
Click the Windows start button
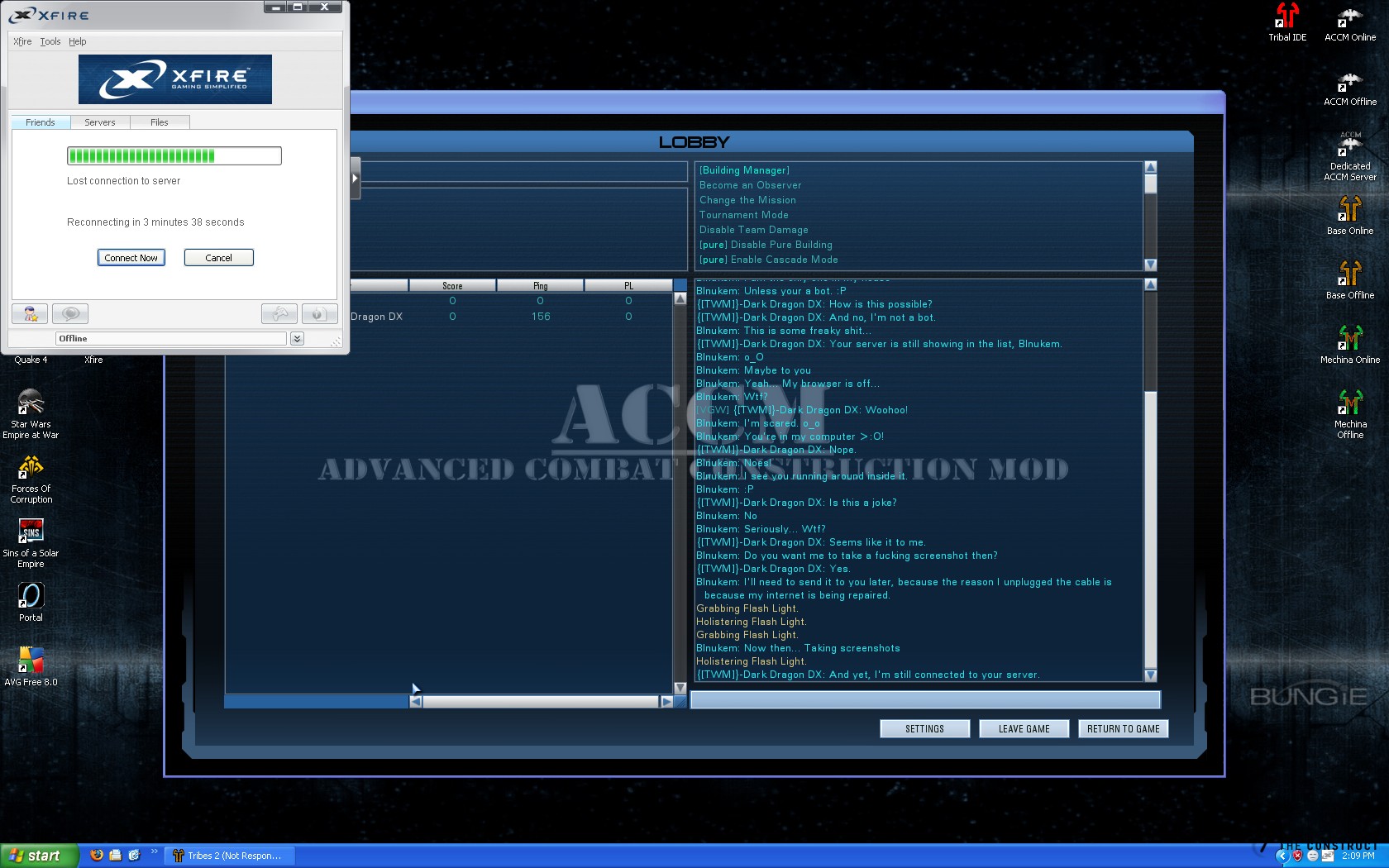pyautogui.click(x=39, y=856)
